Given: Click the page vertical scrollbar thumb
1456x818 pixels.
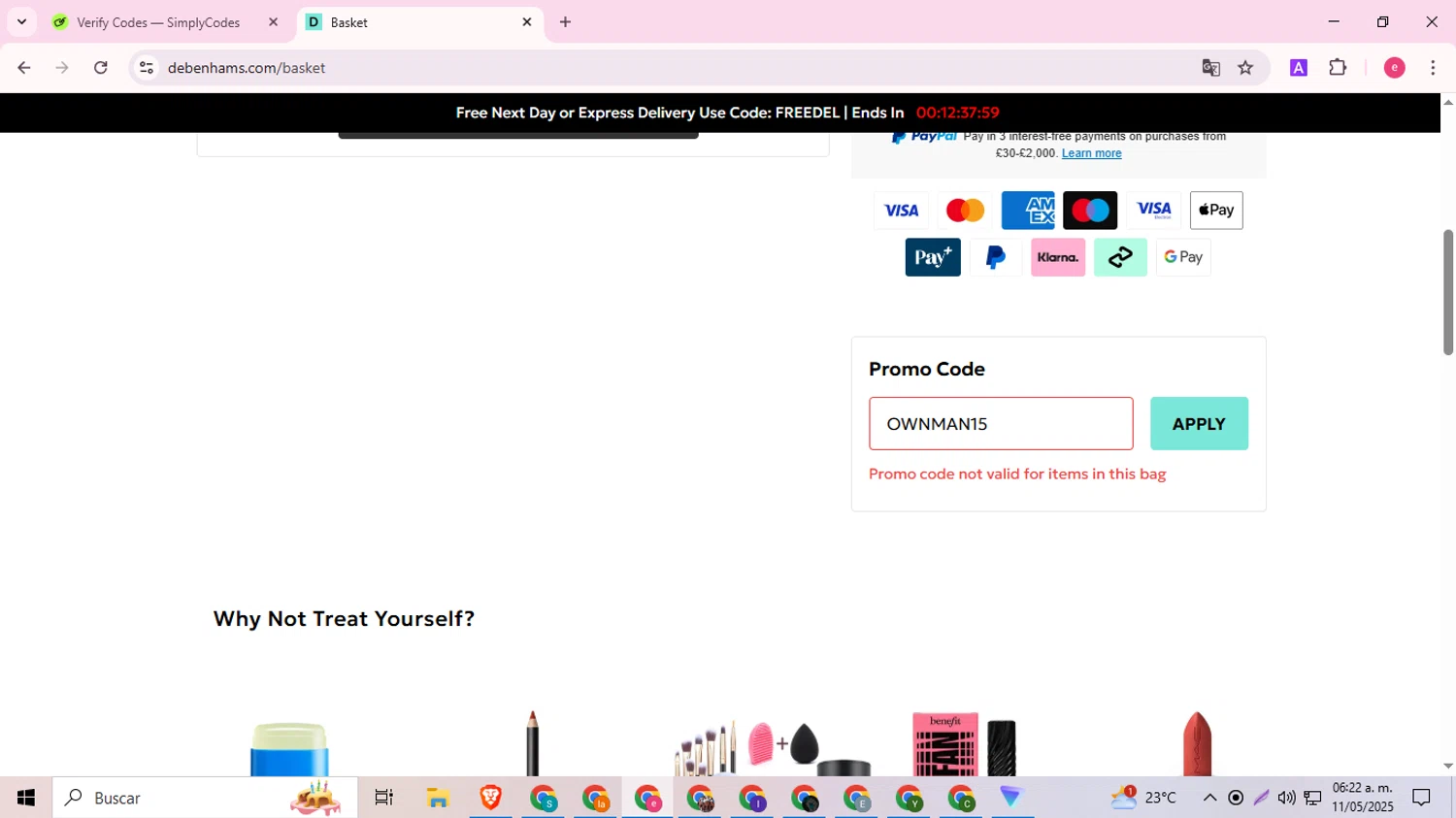Looking at the screenshot, I should pos(1448,292).
